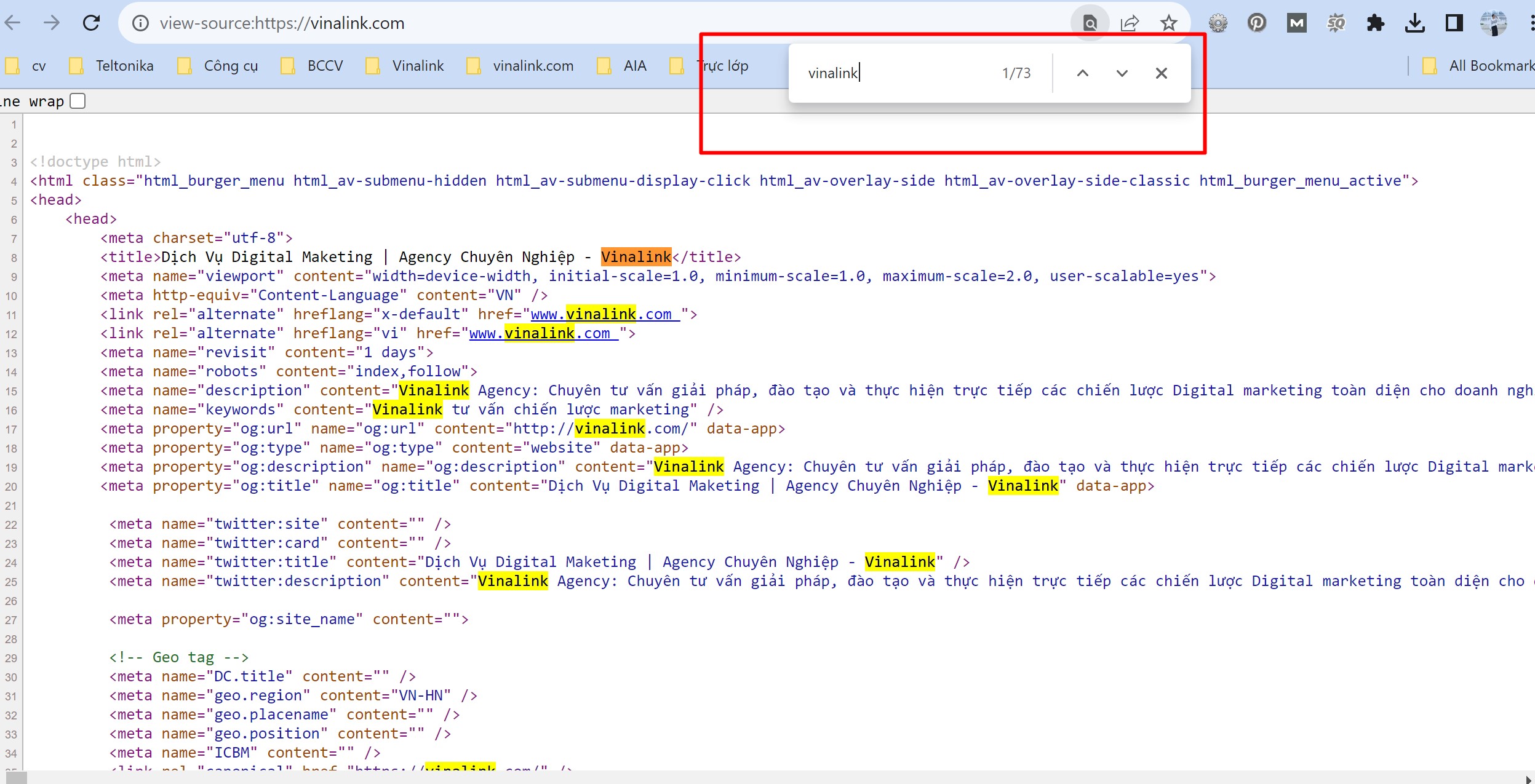Click the highlighted Vinalink in the title tag

pos(636,257)
